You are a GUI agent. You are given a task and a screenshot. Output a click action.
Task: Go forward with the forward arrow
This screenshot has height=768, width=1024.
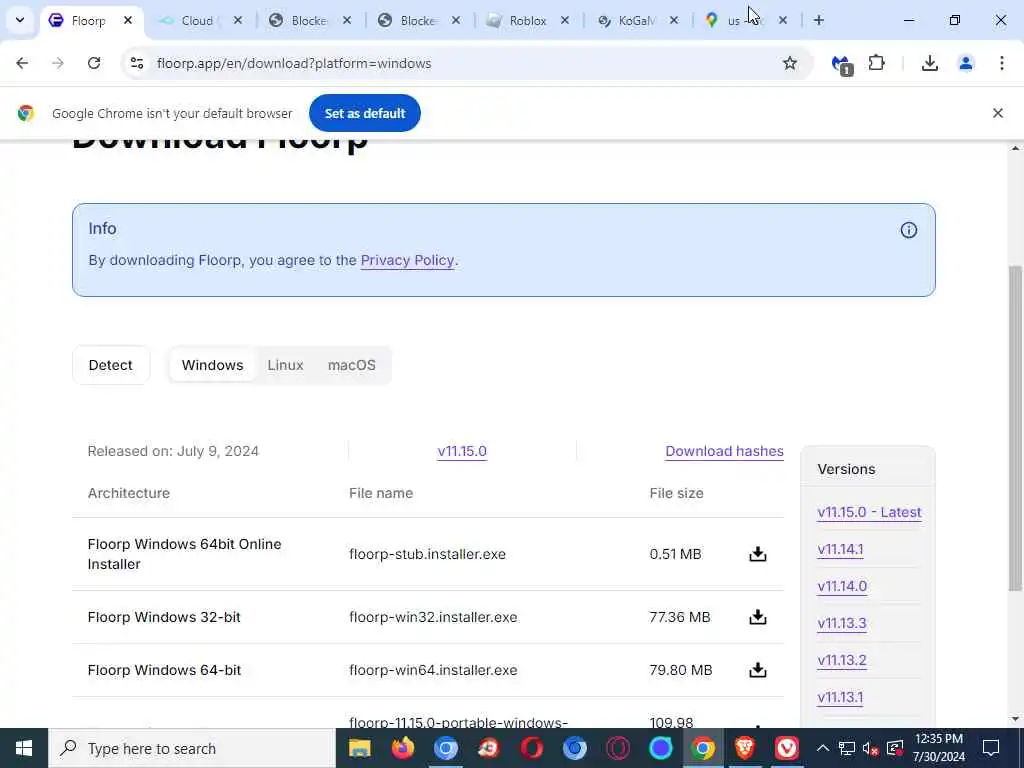(x=58, y=63)
